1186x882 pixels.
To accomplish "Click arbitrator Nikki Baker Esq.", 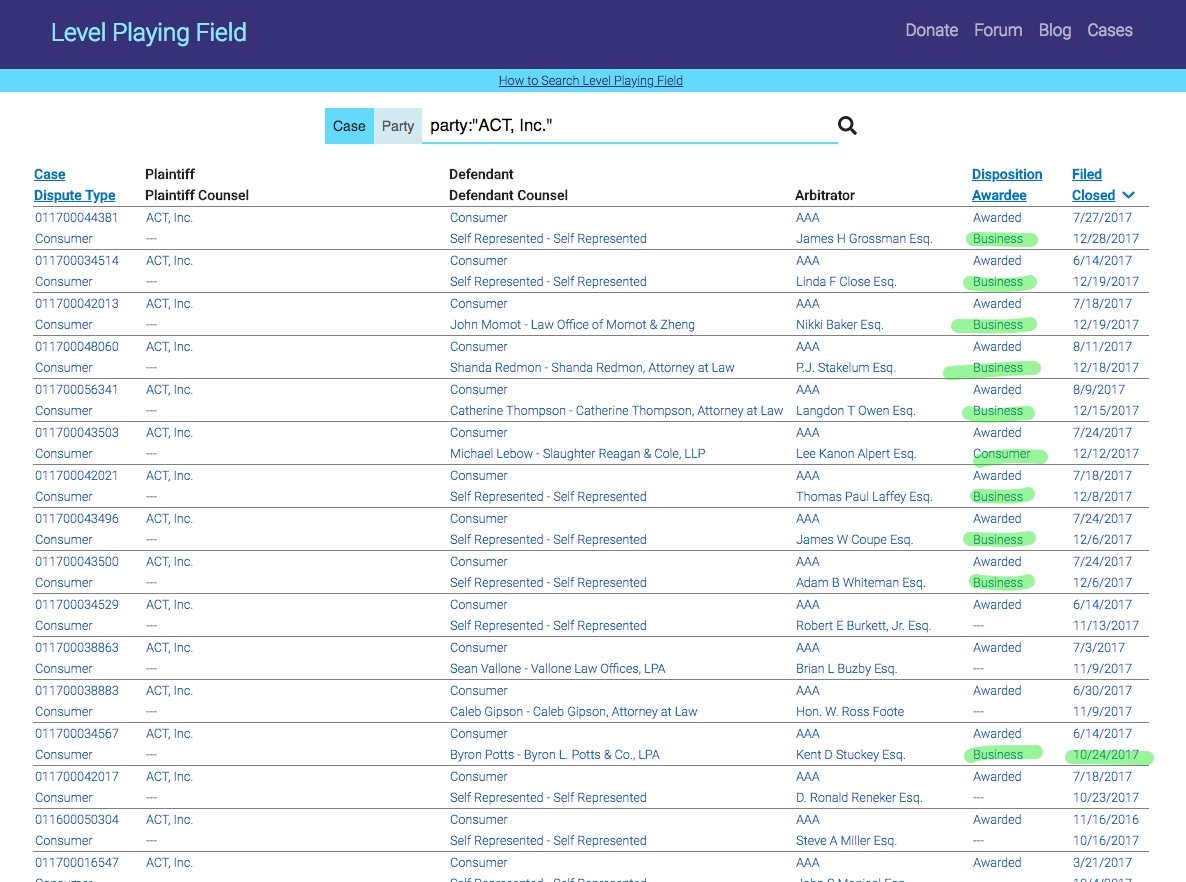I will (x=839, y=325).
